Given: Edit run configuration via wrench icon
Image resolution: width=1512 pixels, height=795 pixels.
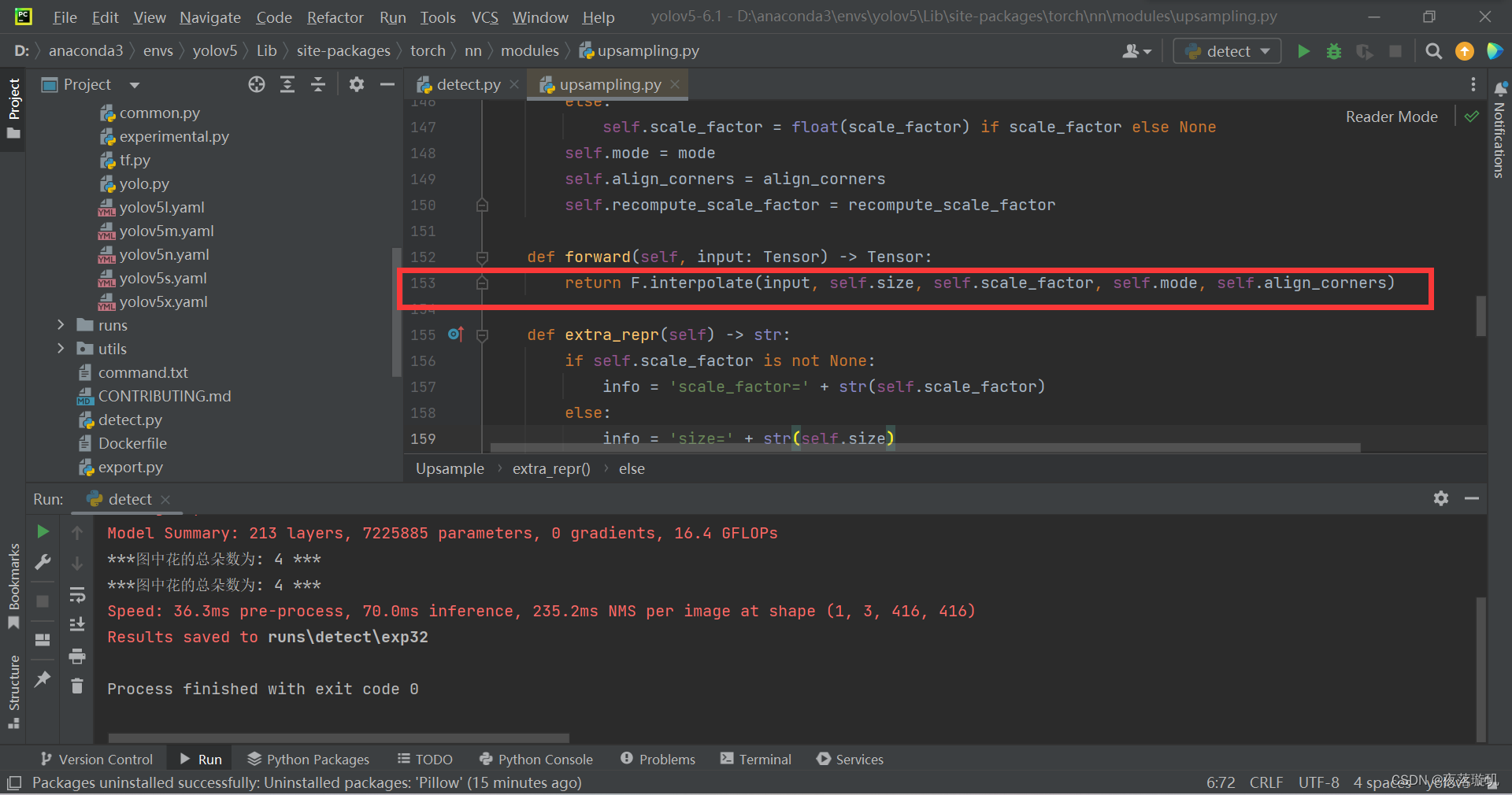Looking at the screenshot, I should click(43, 562).
